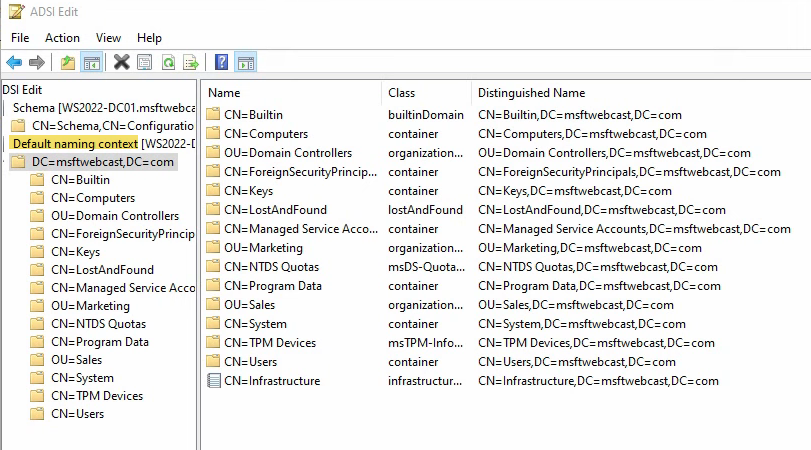Click the Refresh toolbar icon
The width and height of the screenshot is (811, 450).
[x=168, y=63]
